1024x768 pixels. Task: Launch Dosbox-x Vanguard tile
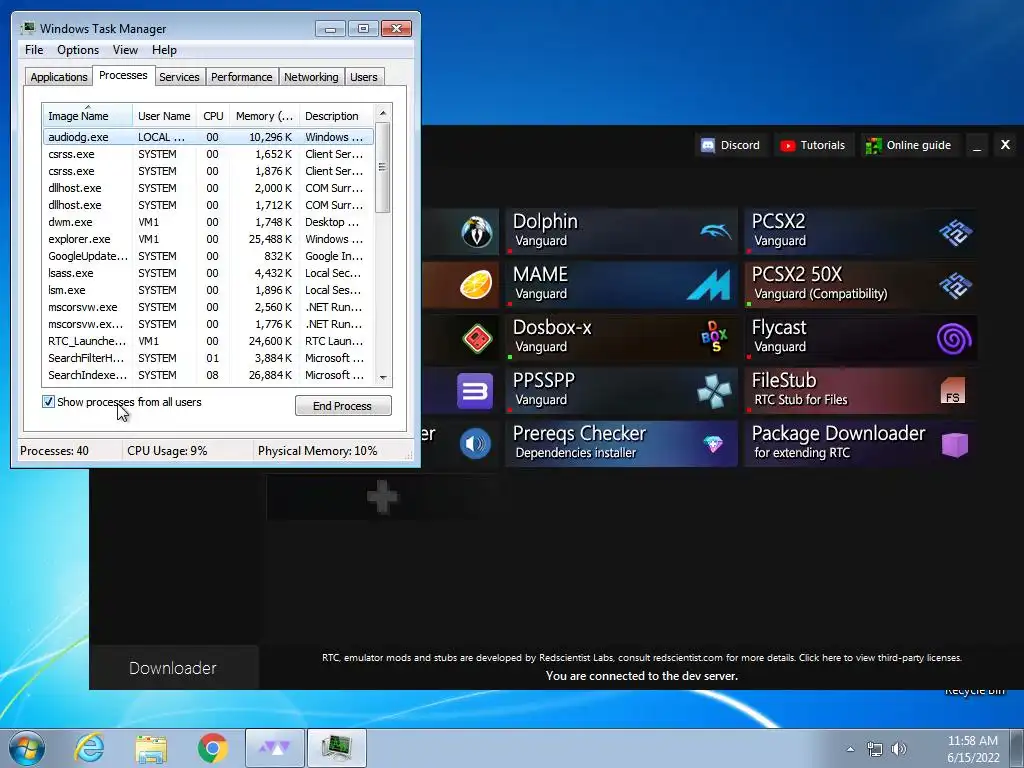click(621, 337)
